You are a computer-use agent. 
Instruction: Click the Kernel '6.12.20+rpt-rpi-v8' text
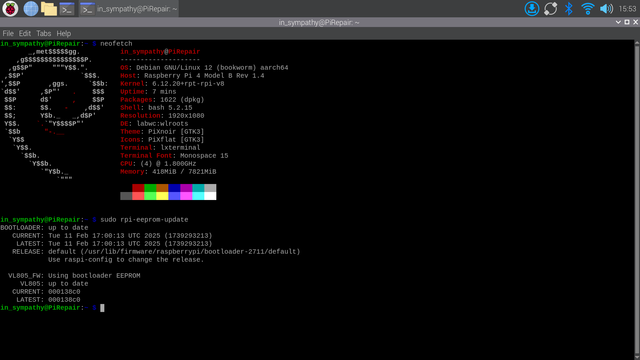(x=188, y=84)
